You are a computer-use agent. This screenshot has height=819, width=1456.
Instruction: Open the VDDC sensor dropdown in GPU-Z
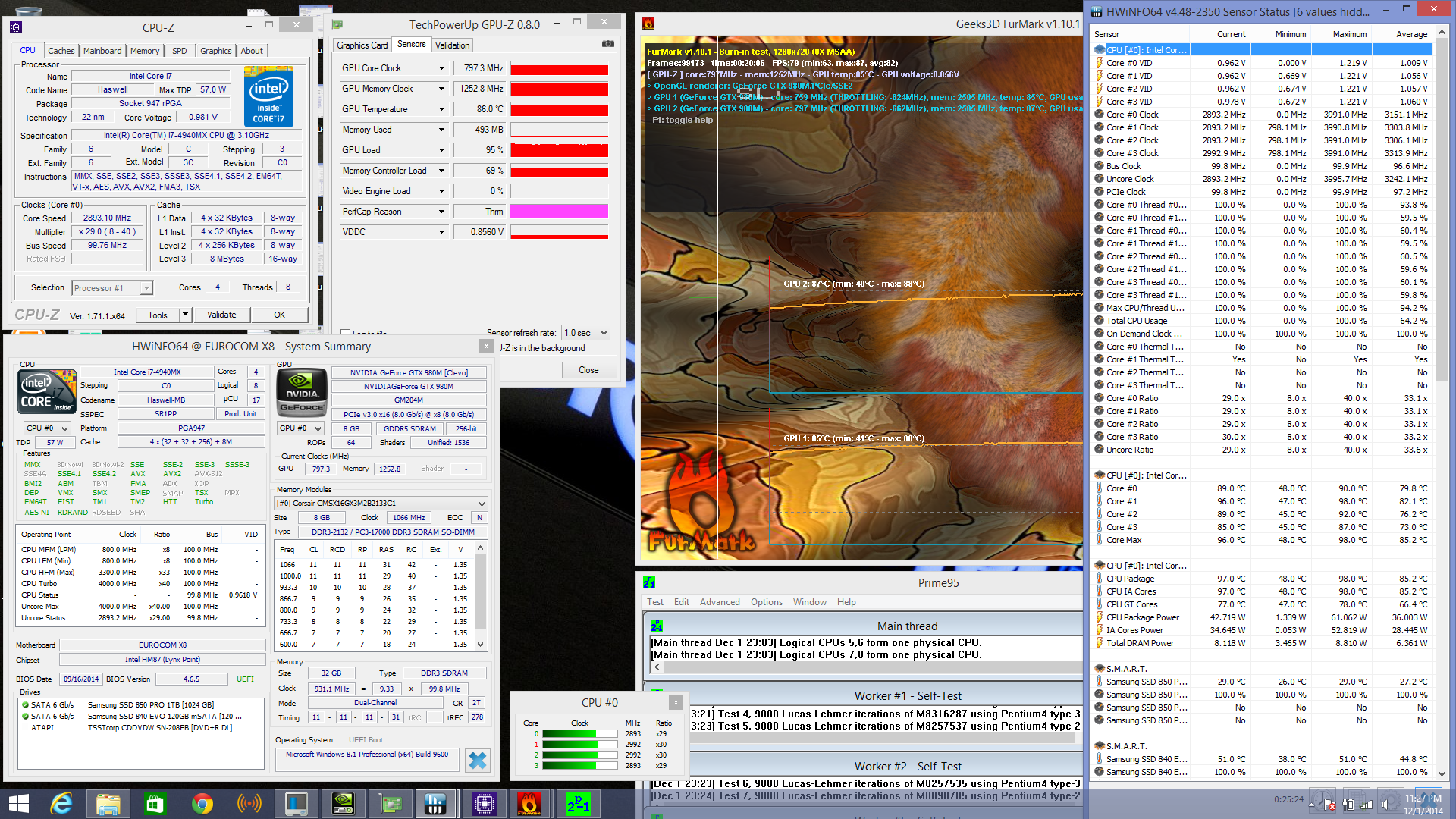point(441,232)
